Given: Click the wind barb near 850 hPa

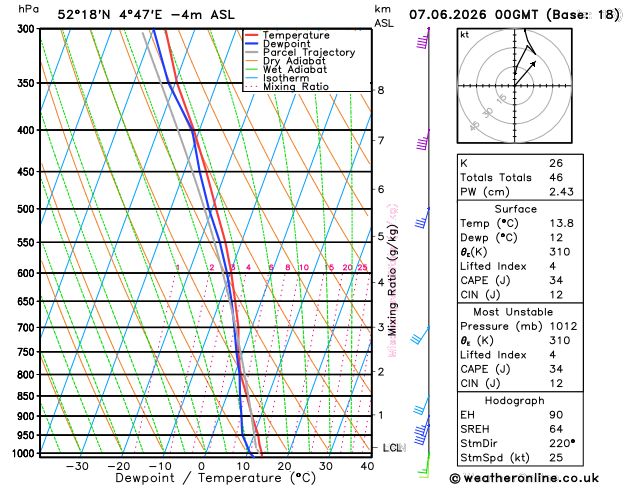Looking at the screenshot, I should pos(422,405).
